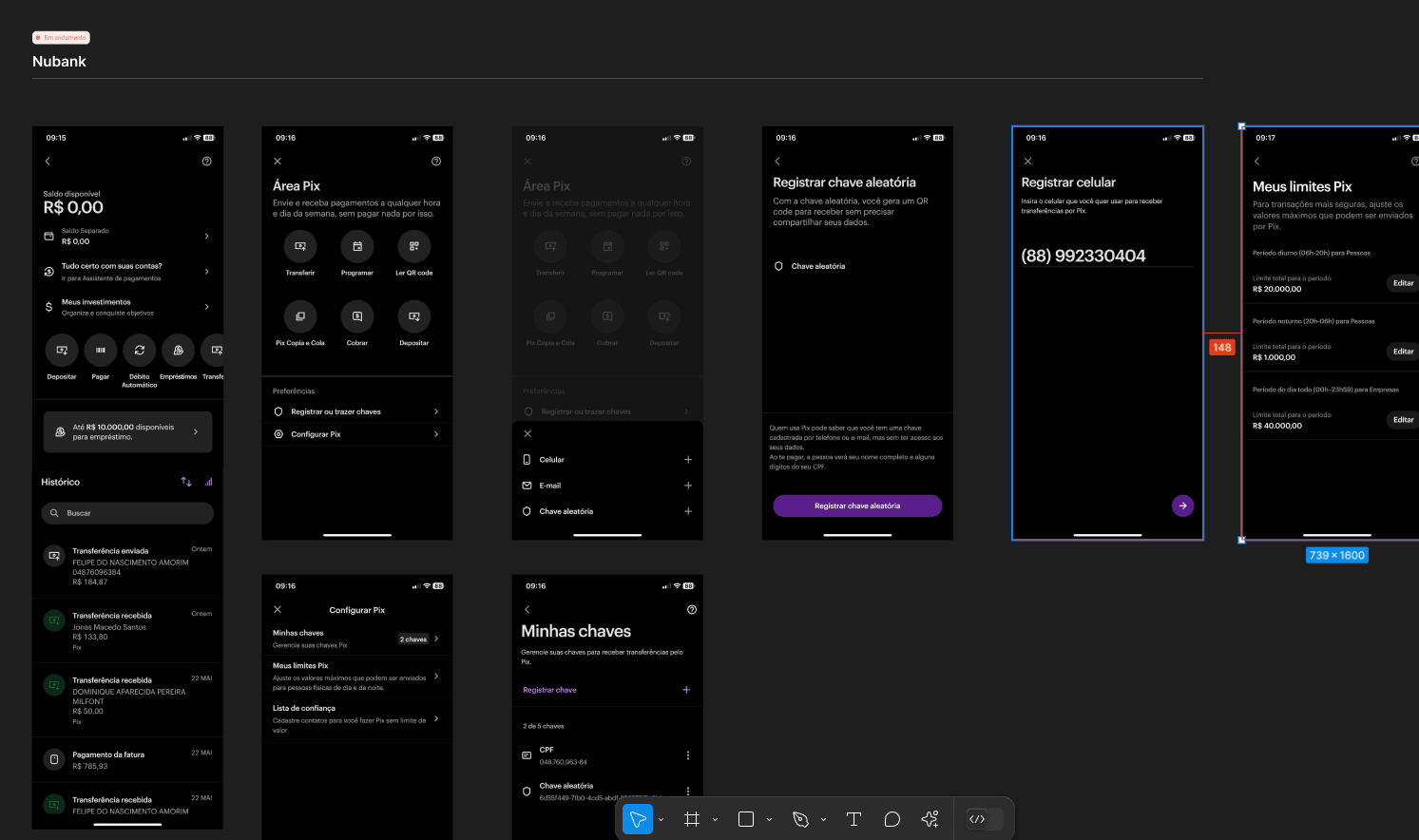This screenshot has width=1419, height=840.
Task: Open the Rectangle shape tools dropdown
Action: click(769, 819)
